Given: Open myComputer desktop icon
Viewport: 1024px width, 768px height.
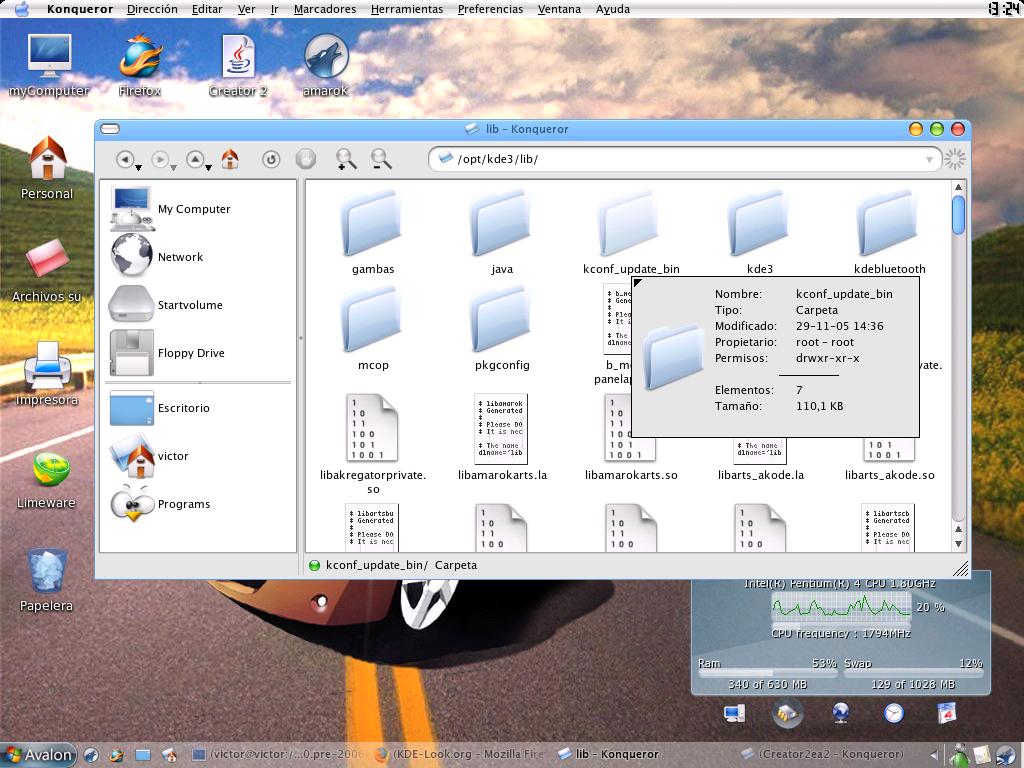Looking at the screenshot, I should [49, 65].
